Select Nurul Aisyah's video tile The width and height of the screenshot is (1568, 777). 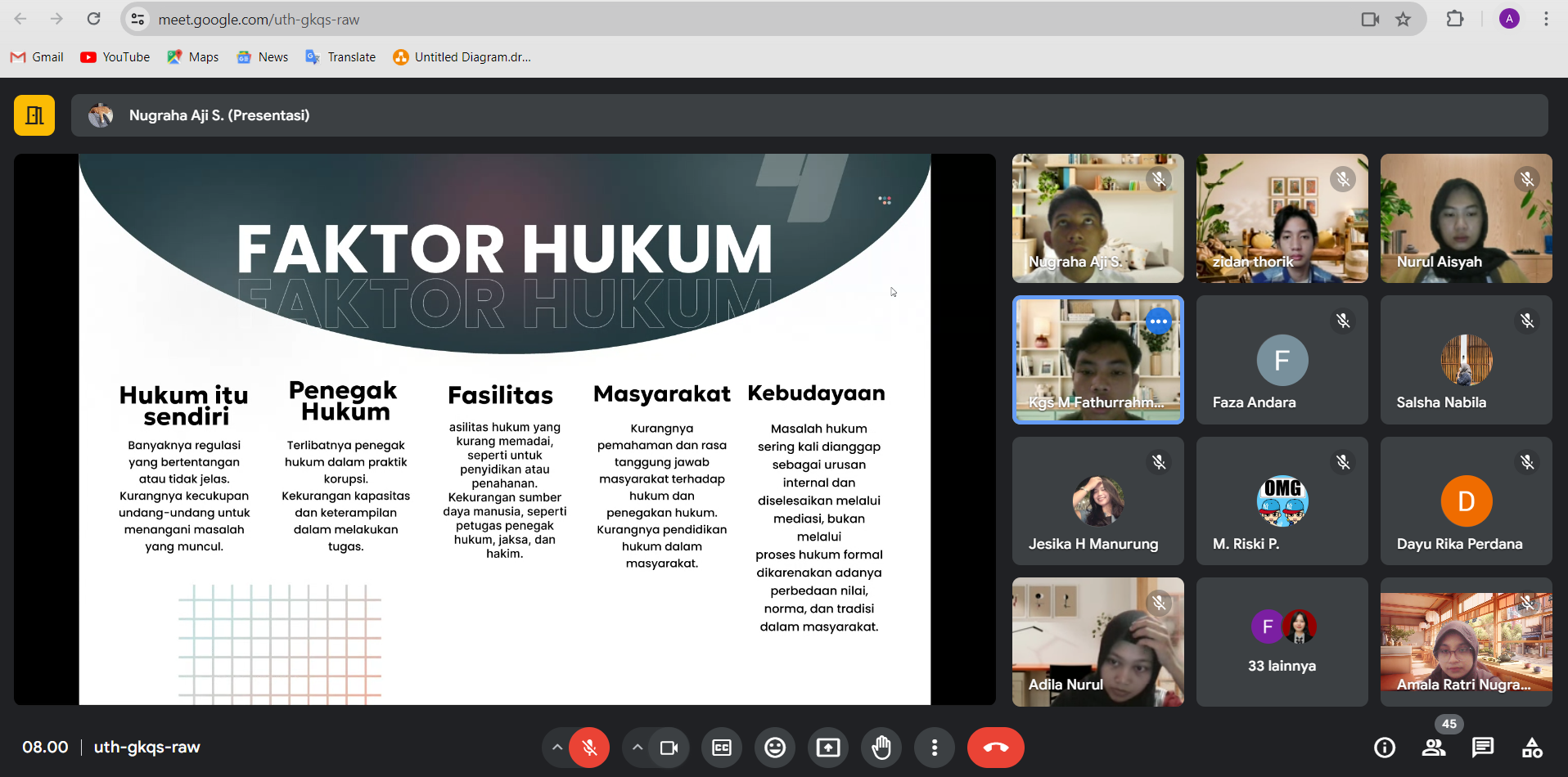(1466, 218)
